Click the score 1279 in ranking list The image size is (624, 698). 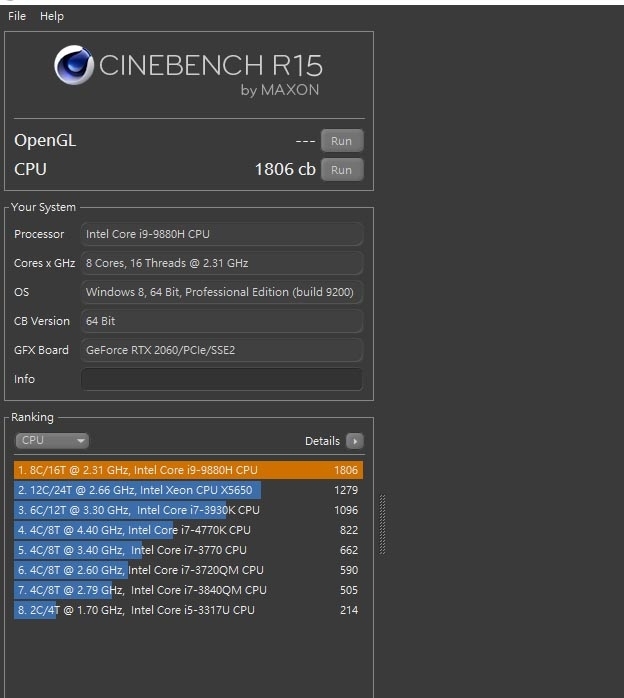[x=346, y=490]
